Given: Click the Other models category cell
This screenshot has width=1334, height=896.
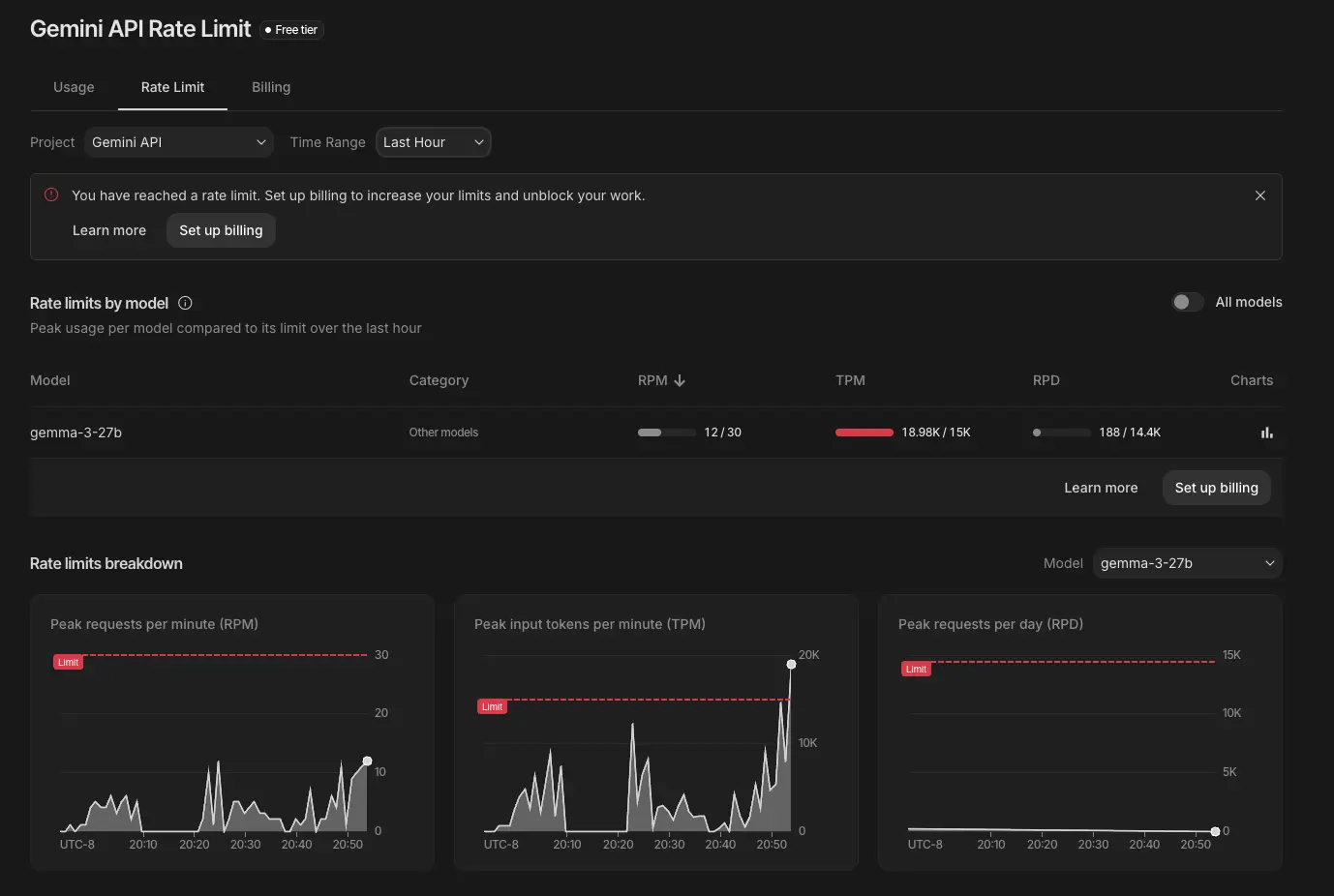Looking at the screenshot, I should point(443,433).
